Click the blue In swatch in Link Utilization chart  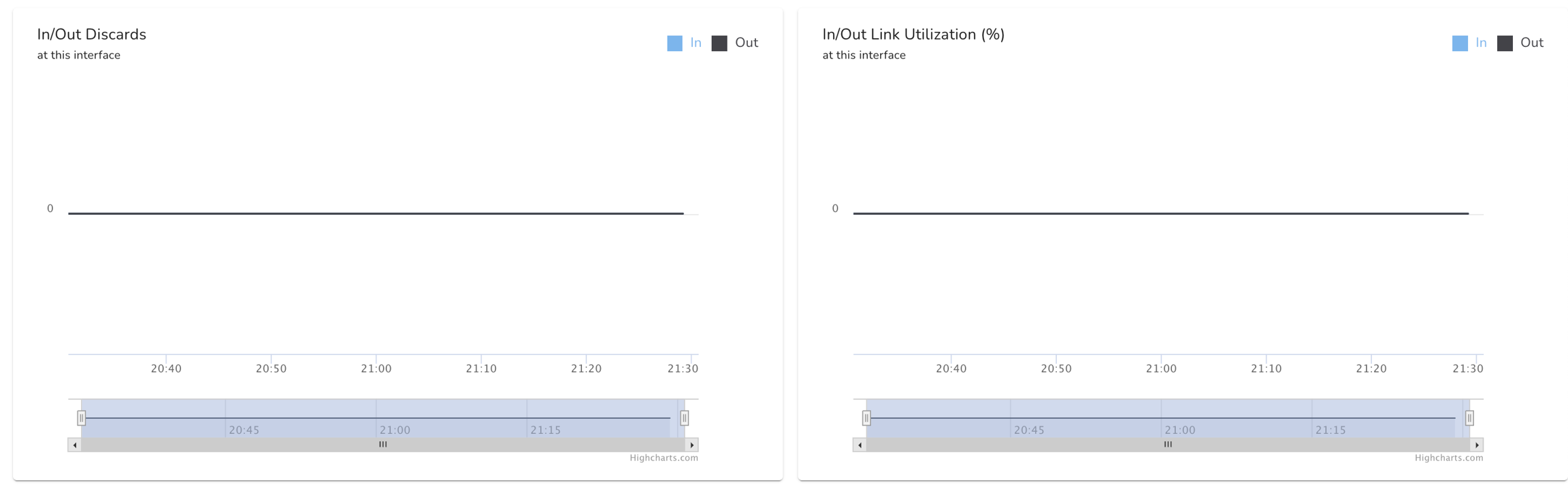pos(1460,44)
